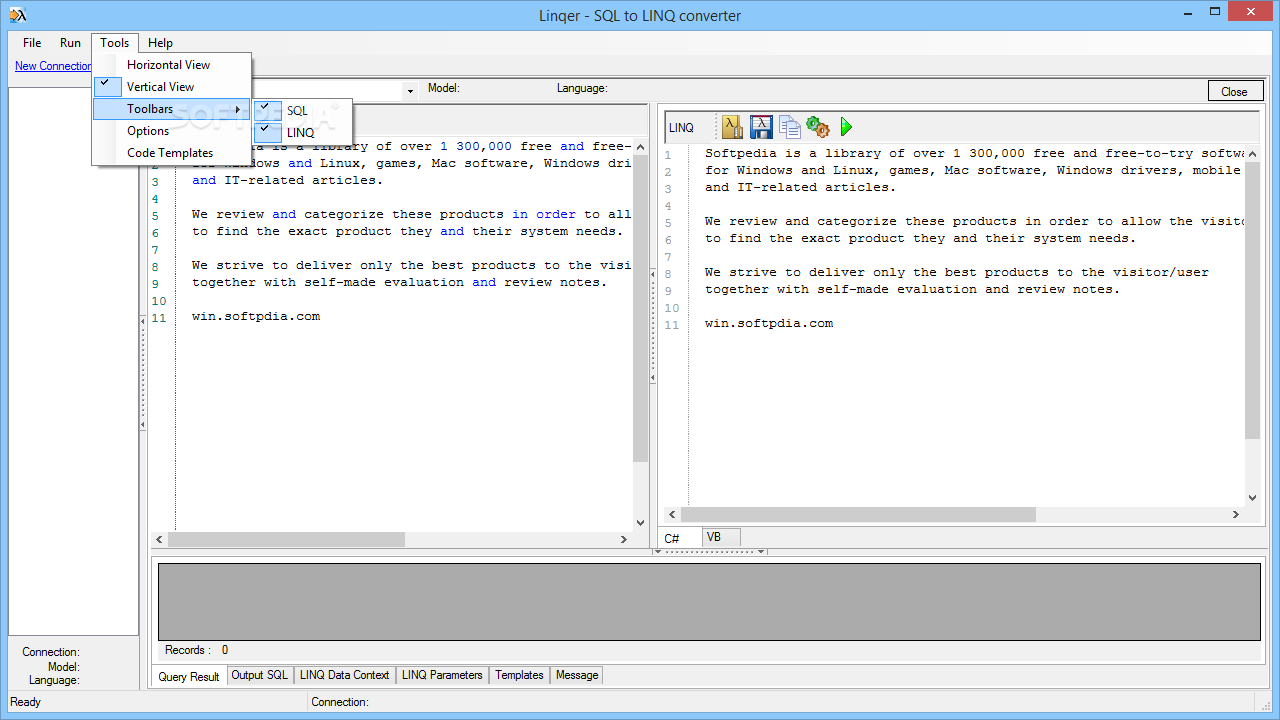Toggle the Vertical View checked menu item
The height and width of the screenshot is (720, 1280).
coord(172,87)
